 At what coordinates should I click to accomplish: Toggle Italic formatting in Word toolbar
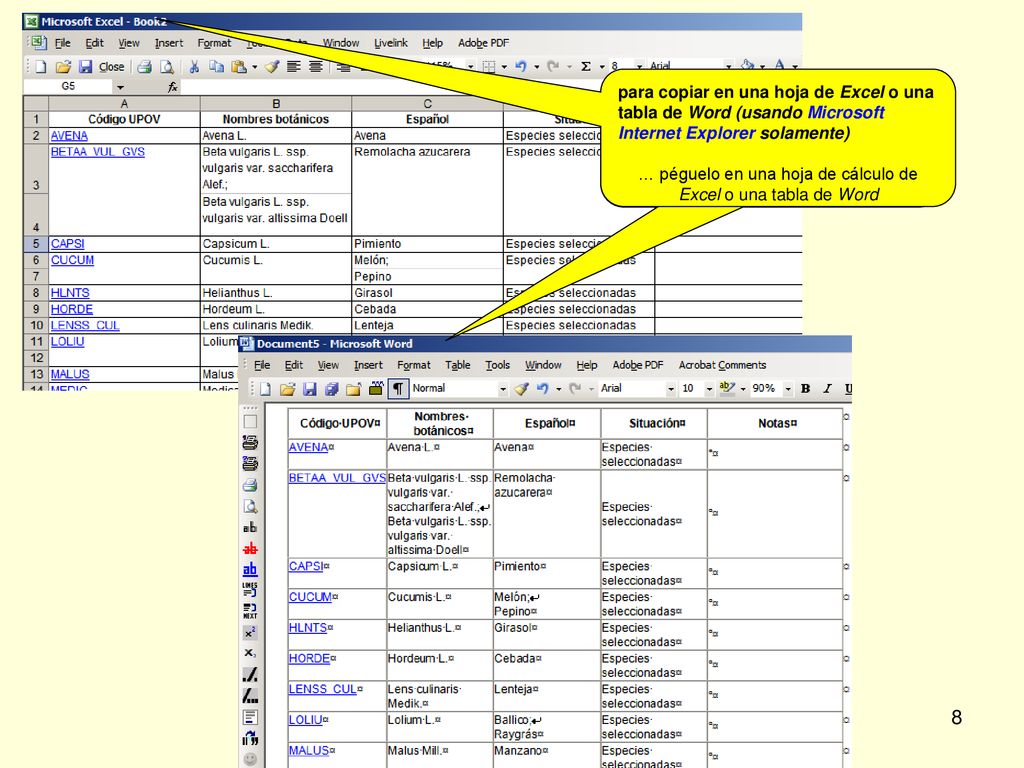(x=827, y=389)
